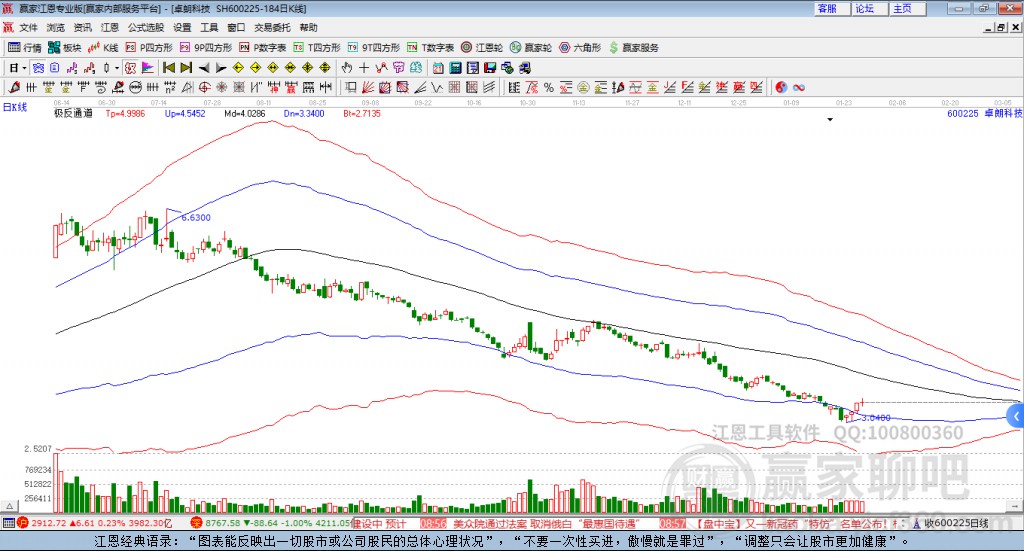
Task: Click the 600225 卓朗科技 stock label
Action: coord(985,114)
